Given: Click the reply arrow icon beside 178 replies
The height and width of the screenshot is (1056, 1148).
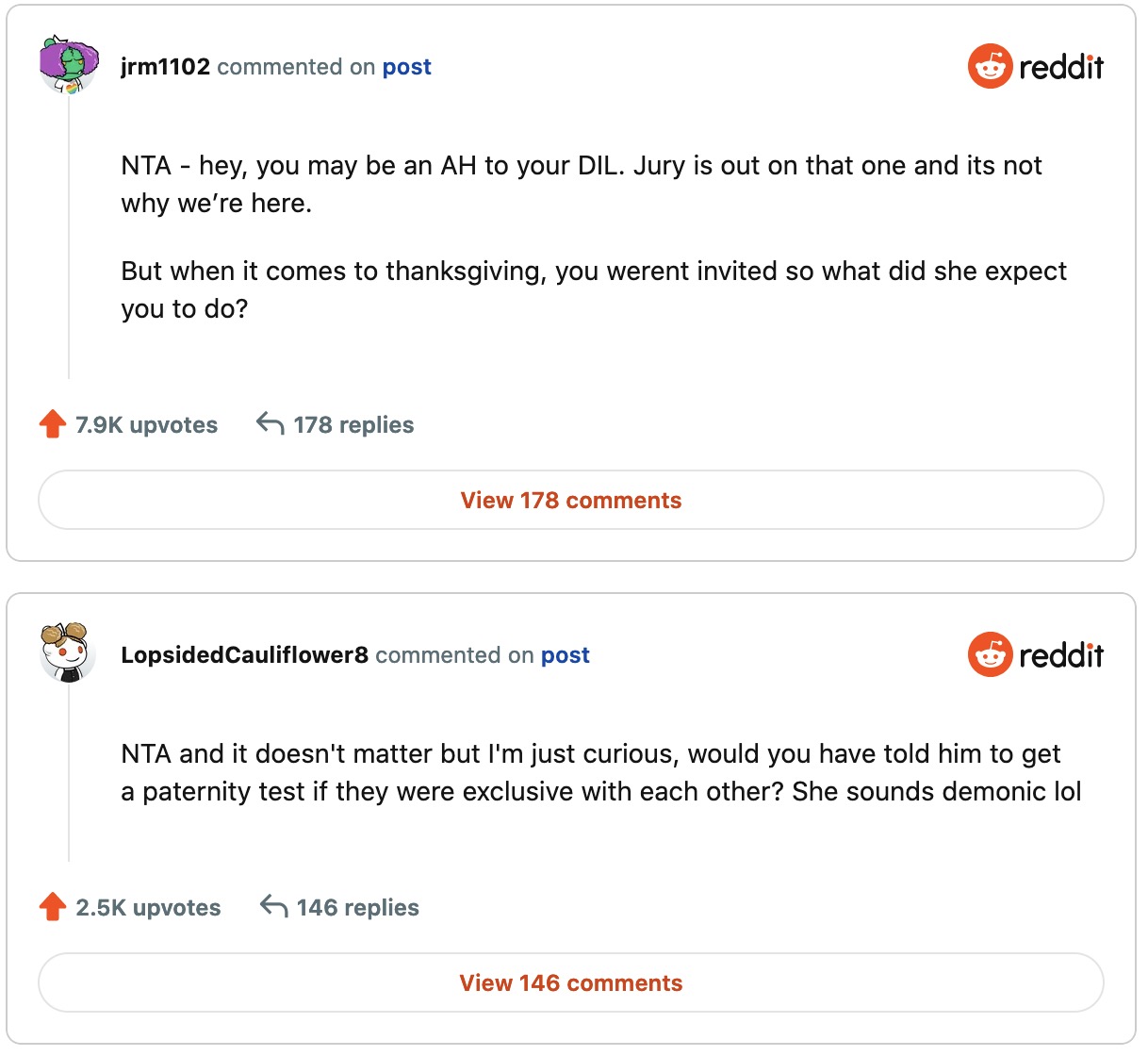Looking at the screenshot, I should tap(271, 424).
